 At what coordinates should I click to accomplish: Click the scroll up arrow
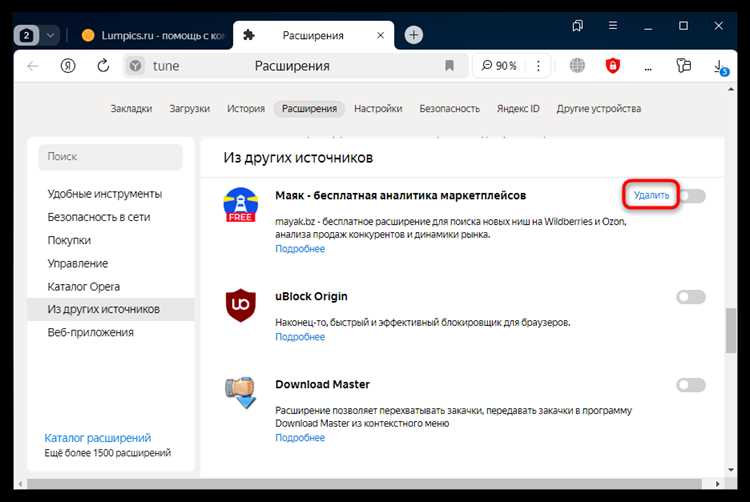731,89
